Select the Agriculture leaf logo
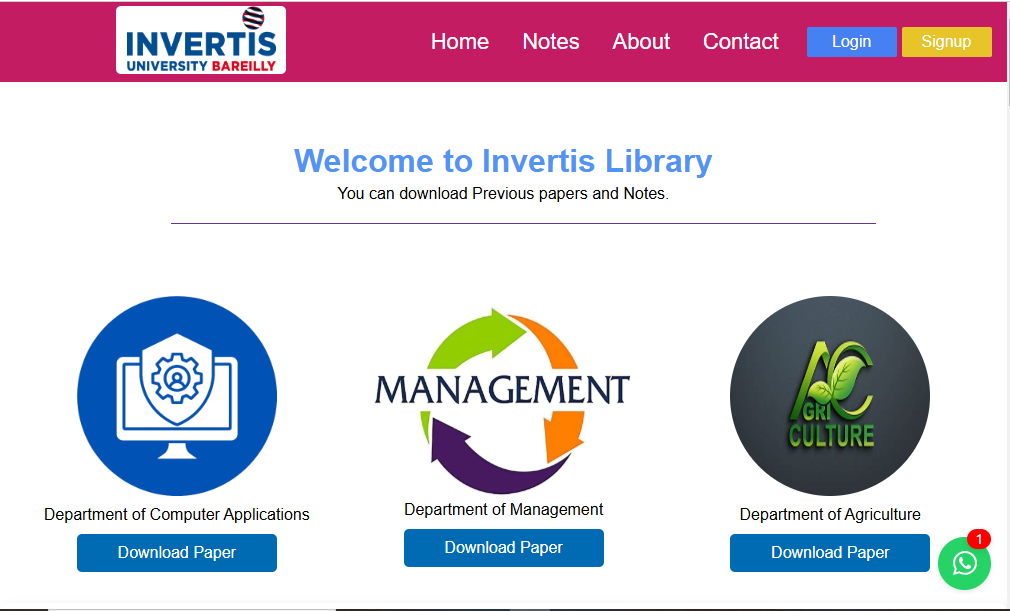1010x611 pixels. [830, 396]
